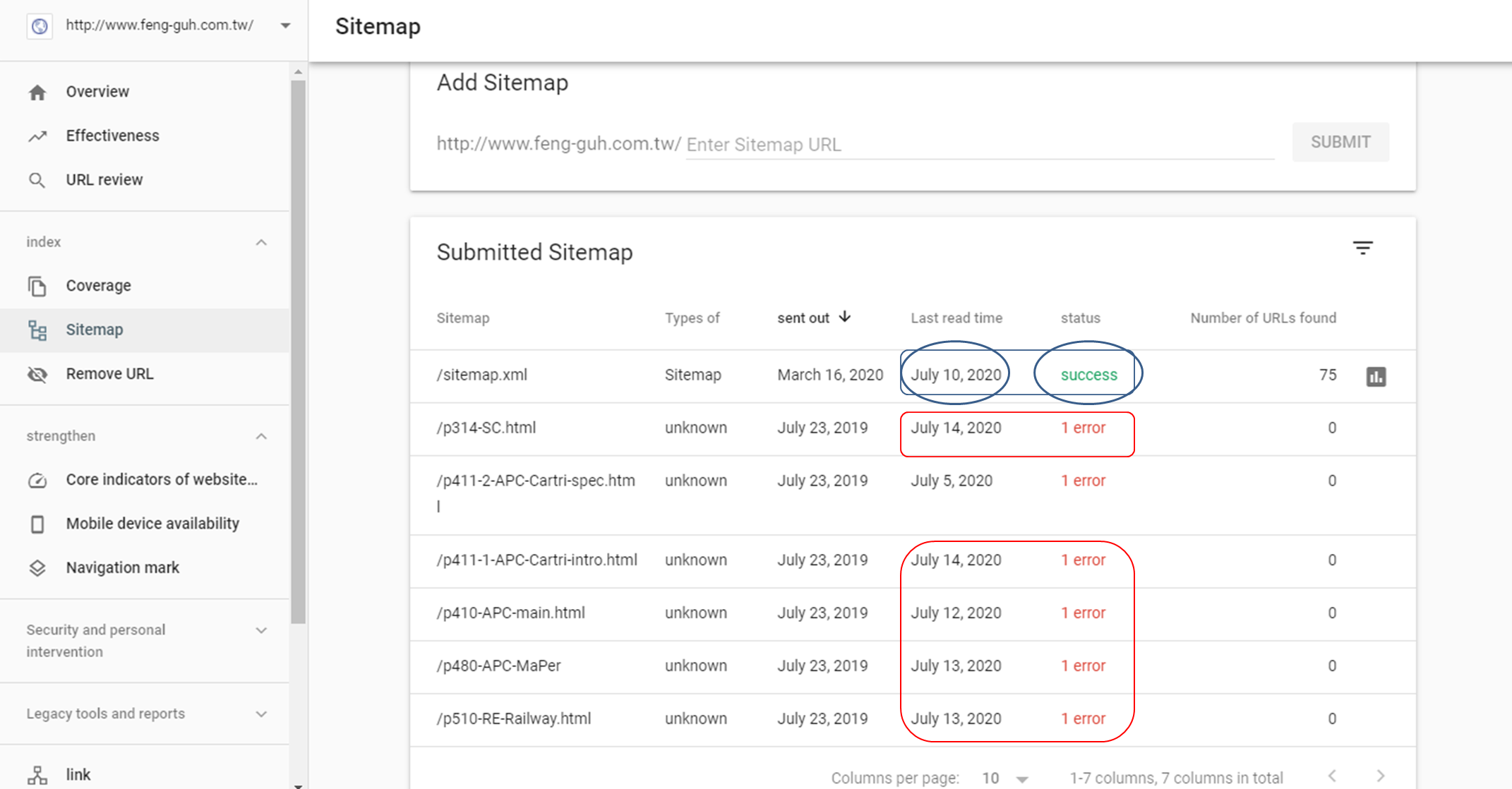The height and width of the screenshot is (789, 1512).
Task: Click the Overview home icon
Action: (x=37, y=92)
